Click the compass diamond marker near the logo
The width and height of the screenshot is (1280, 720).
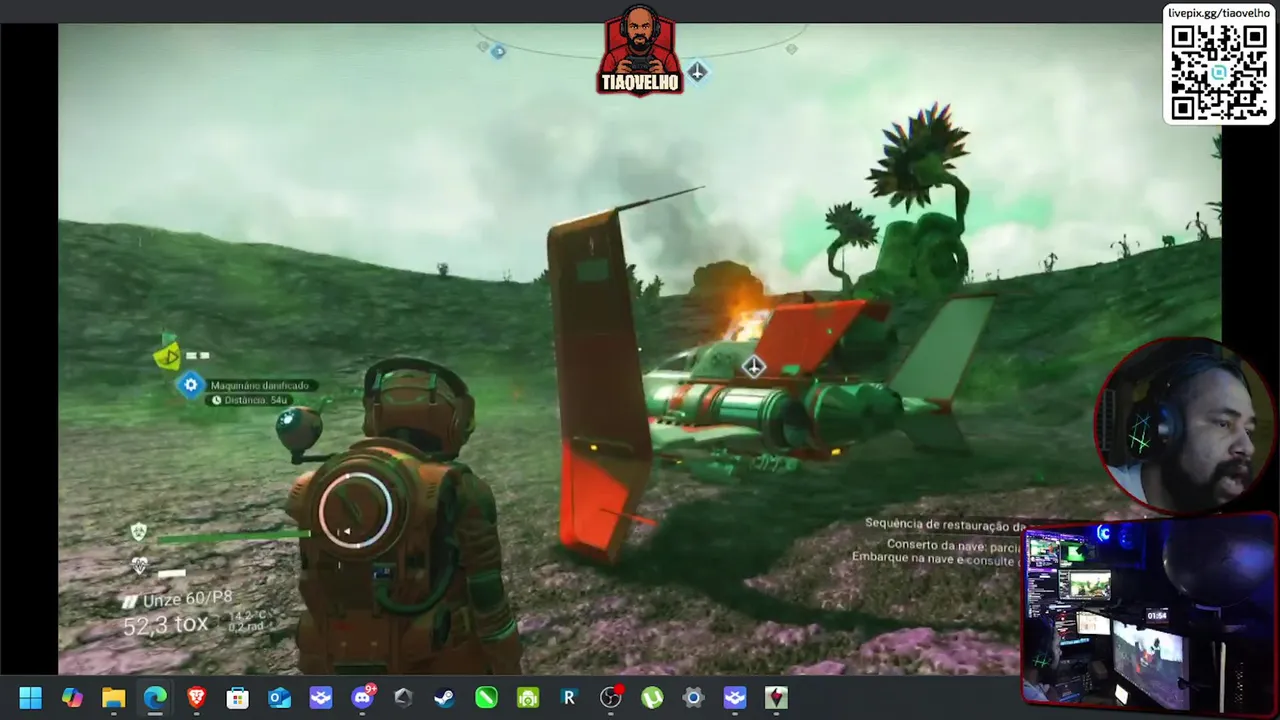click(697, 72)
